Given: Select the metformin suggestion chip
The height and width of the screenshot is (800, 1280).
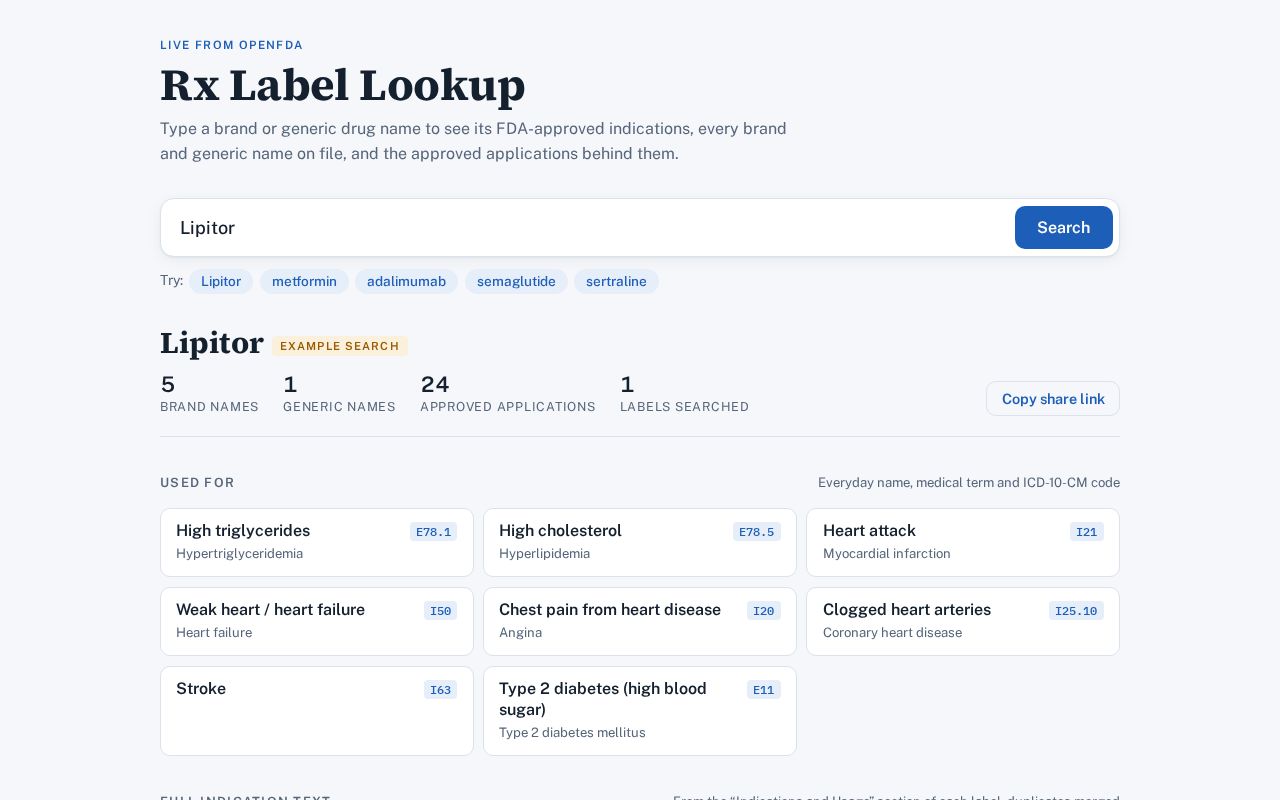Looking at the screenshot, I should (304, 281).
